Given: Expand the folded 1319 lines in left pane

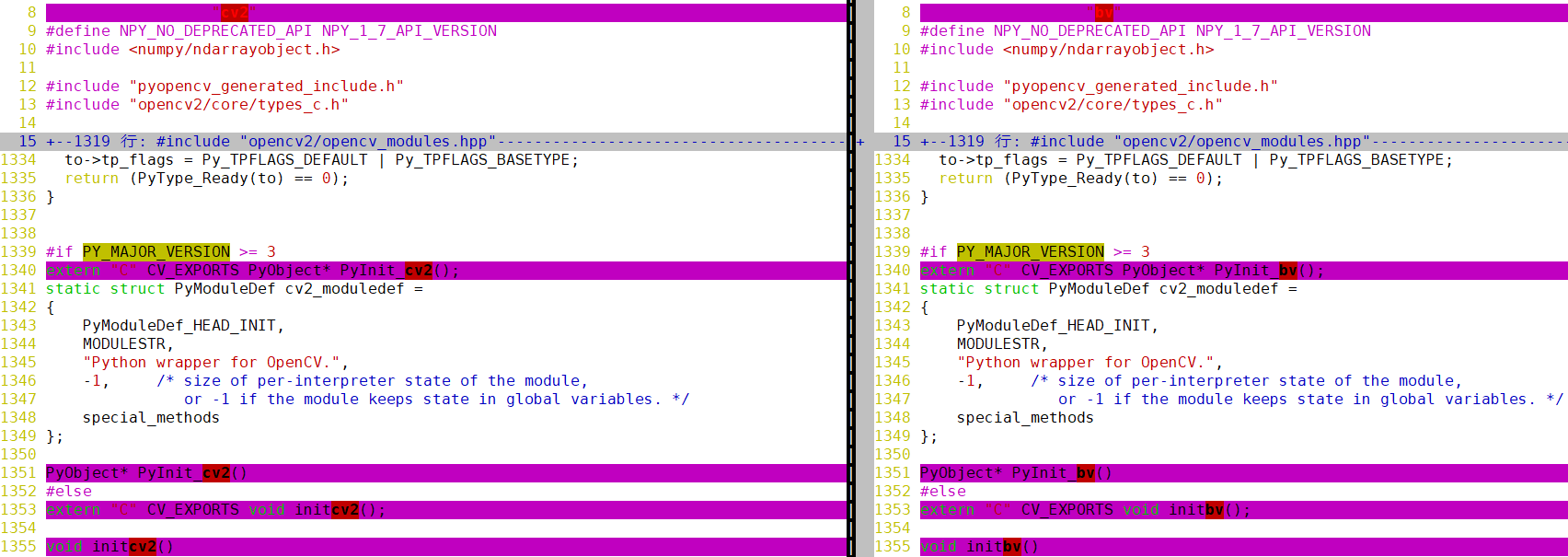Looking at the screenshot, I should click(445, 142).
